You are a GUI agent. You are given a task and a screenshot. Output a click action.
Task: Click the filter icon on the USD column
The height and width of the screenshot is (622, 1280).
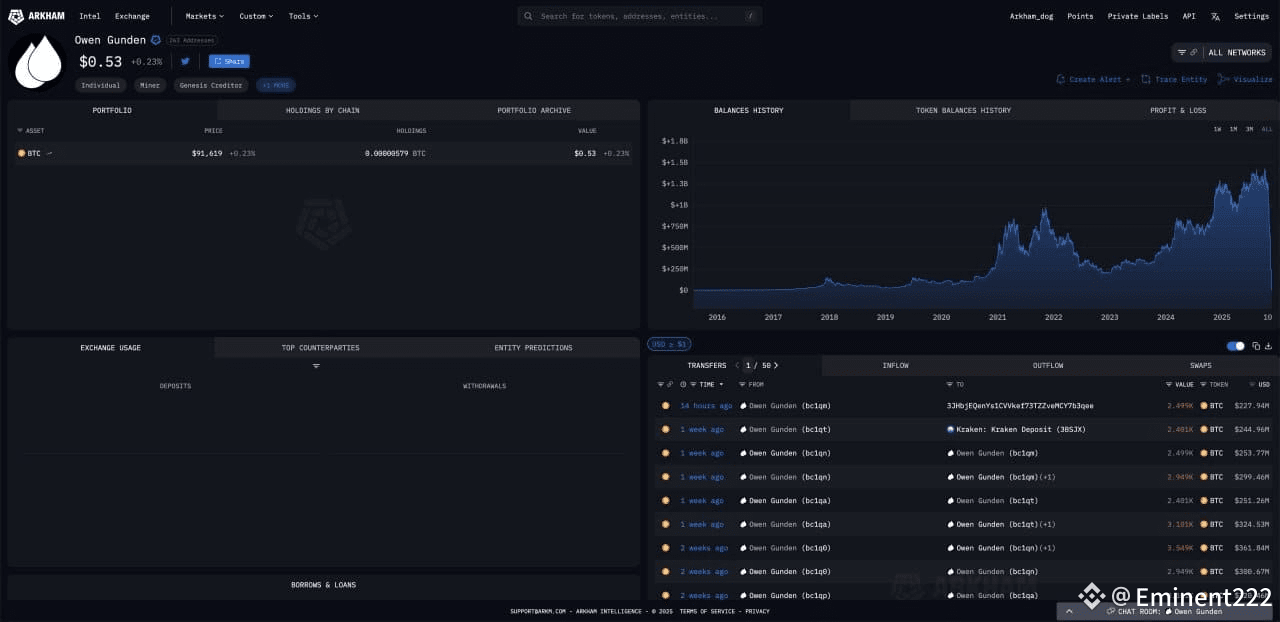pyautogui.click(x=1252, y=384)
